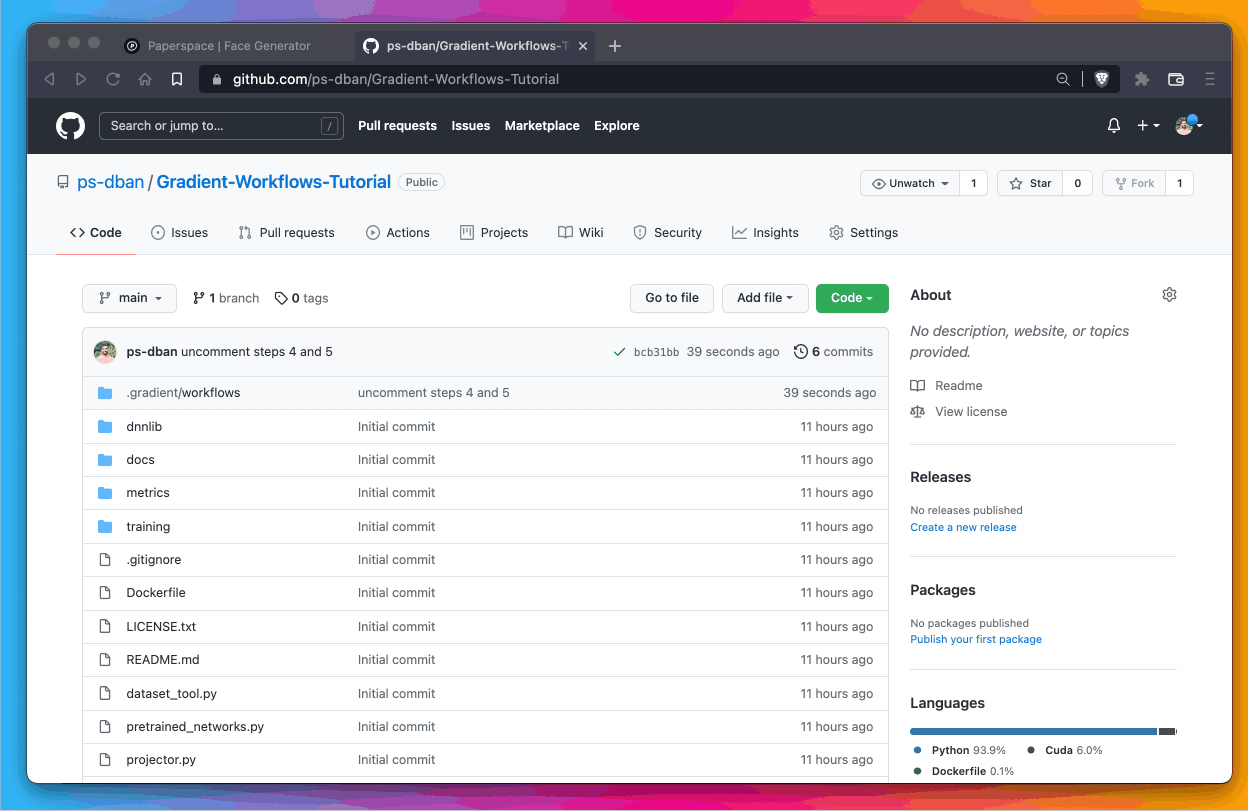
Task: Open the Unwatch dropdown
Action: tap(910, 183)
